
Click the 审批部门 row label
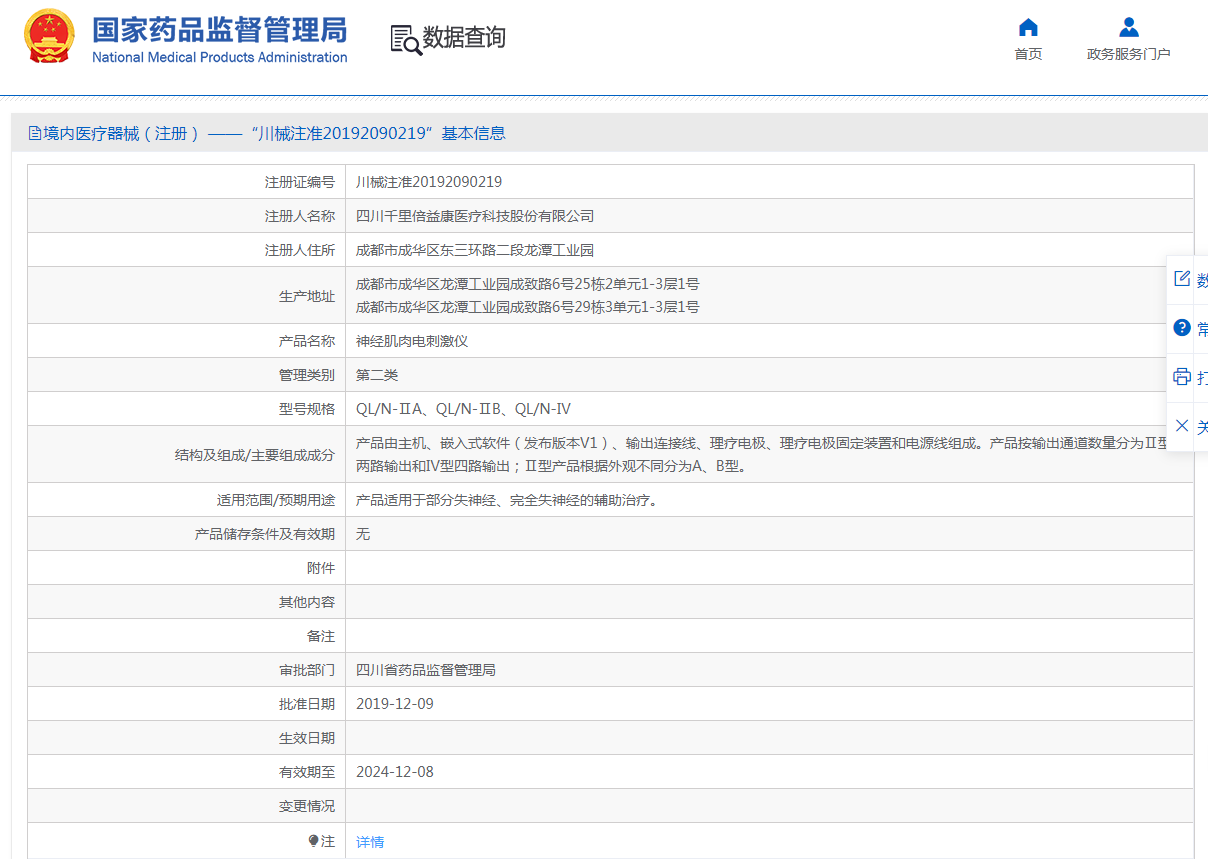(307, 670)
